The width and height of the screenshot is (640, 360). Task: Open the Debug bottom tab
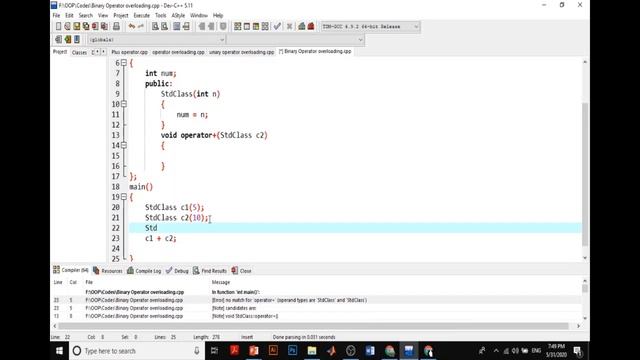(177, 271)
